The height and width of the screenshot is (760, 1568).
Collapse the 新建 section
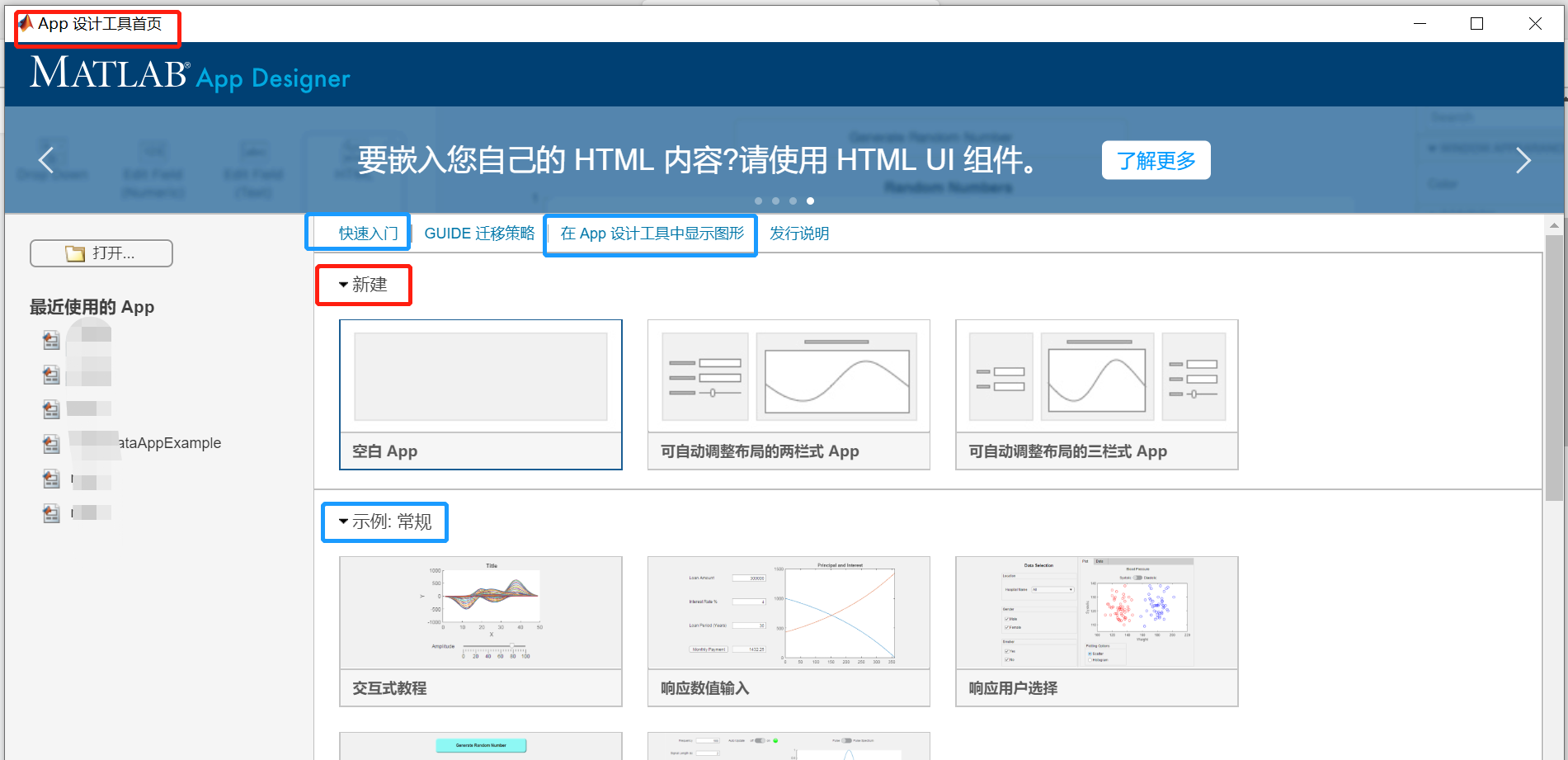click(x=363, y=285)
